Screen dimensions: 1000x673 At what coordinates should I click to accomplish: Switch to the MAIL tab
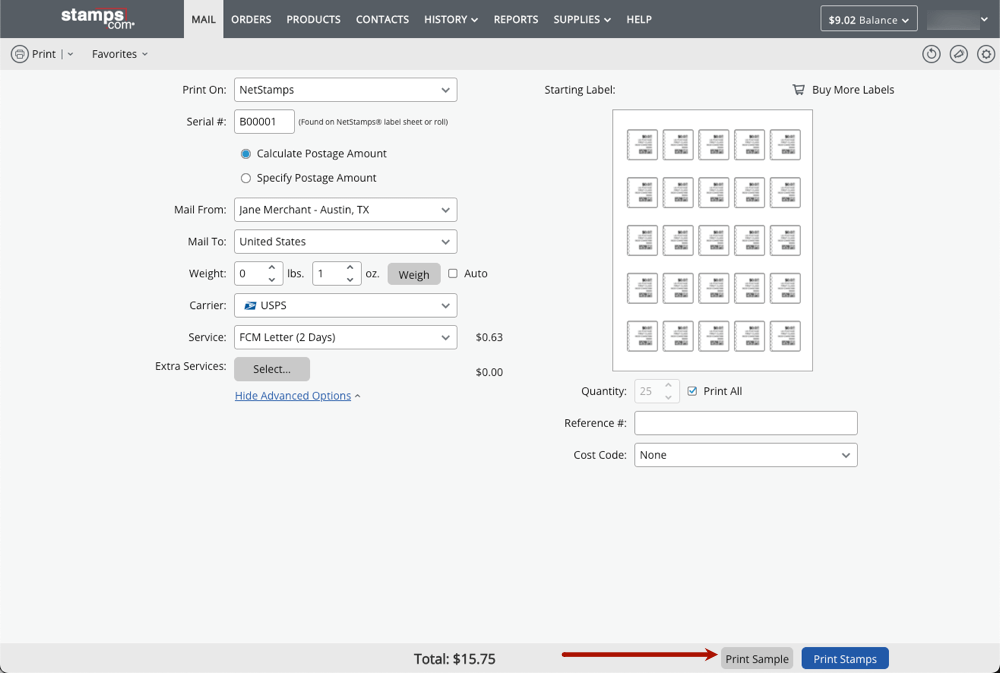(x=203, y=19)
